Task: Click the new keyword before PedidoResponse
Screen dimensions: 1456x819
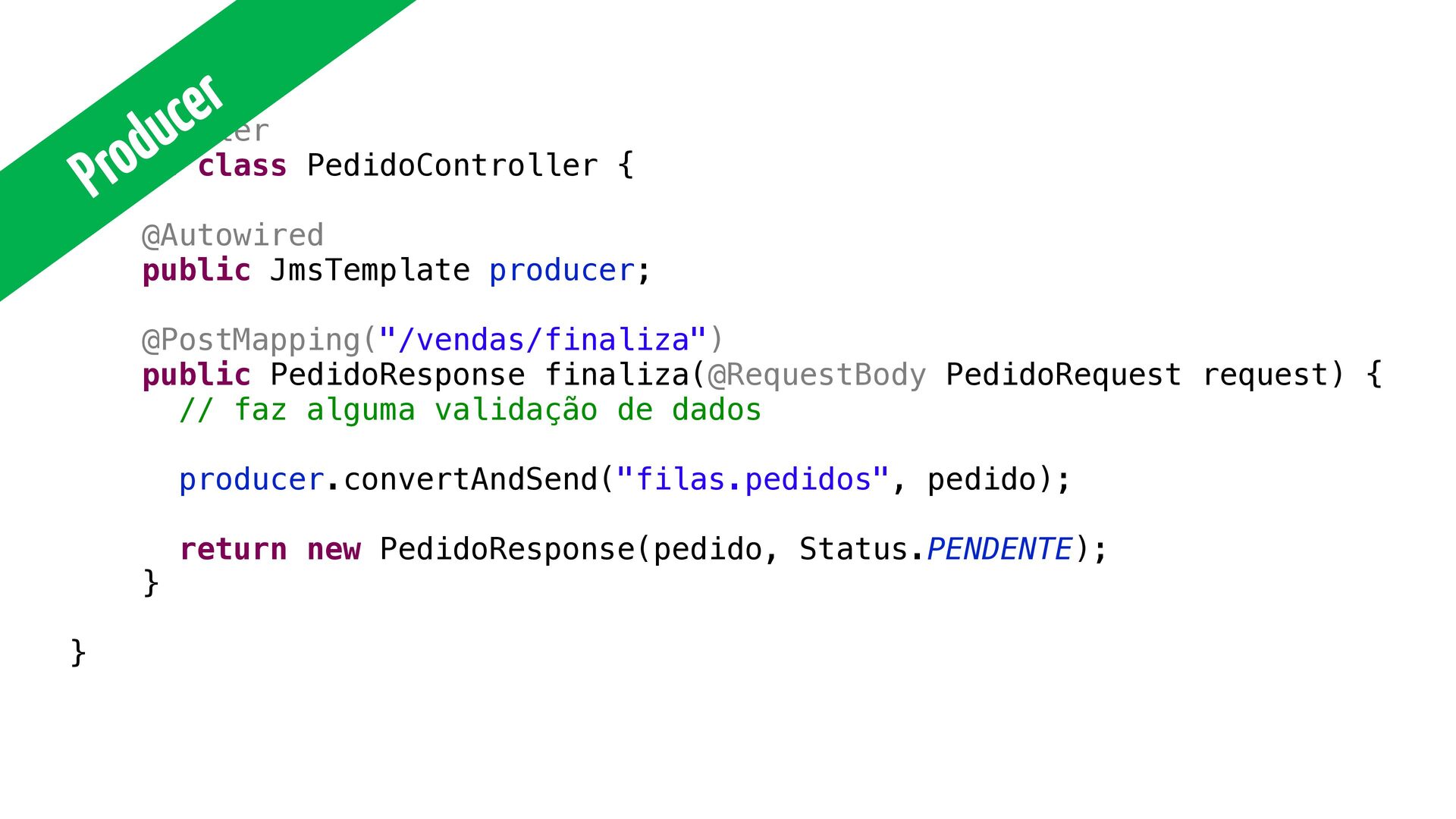Action: 334,549
